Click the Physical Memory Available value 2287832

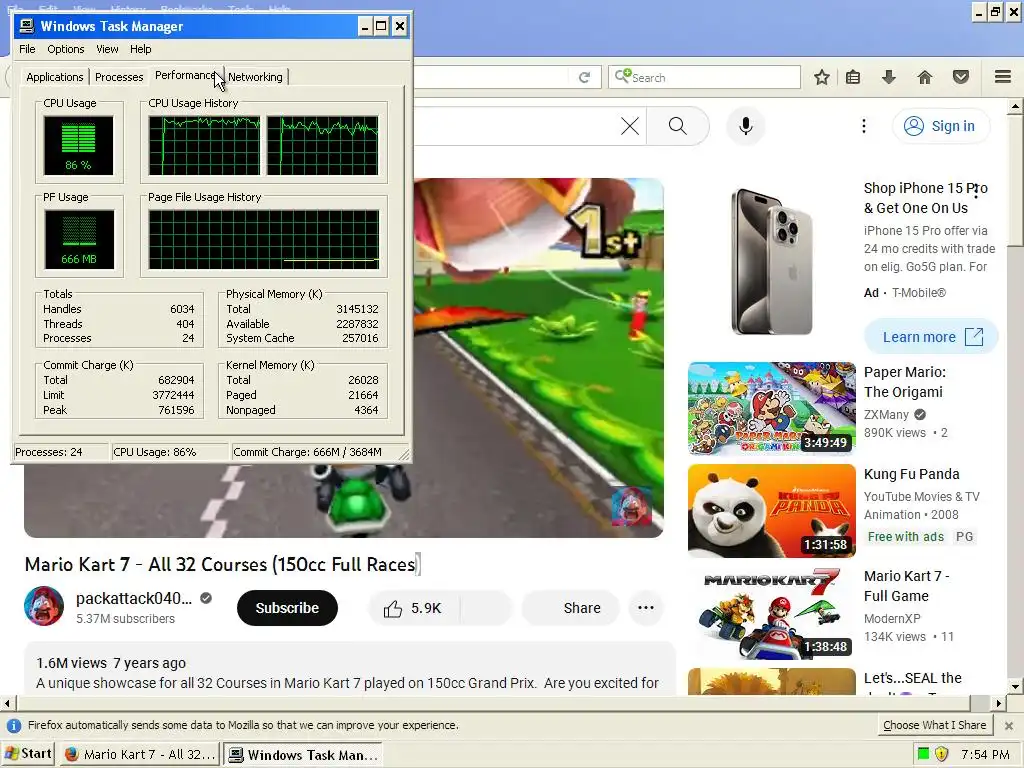click(x=357, y=324)
